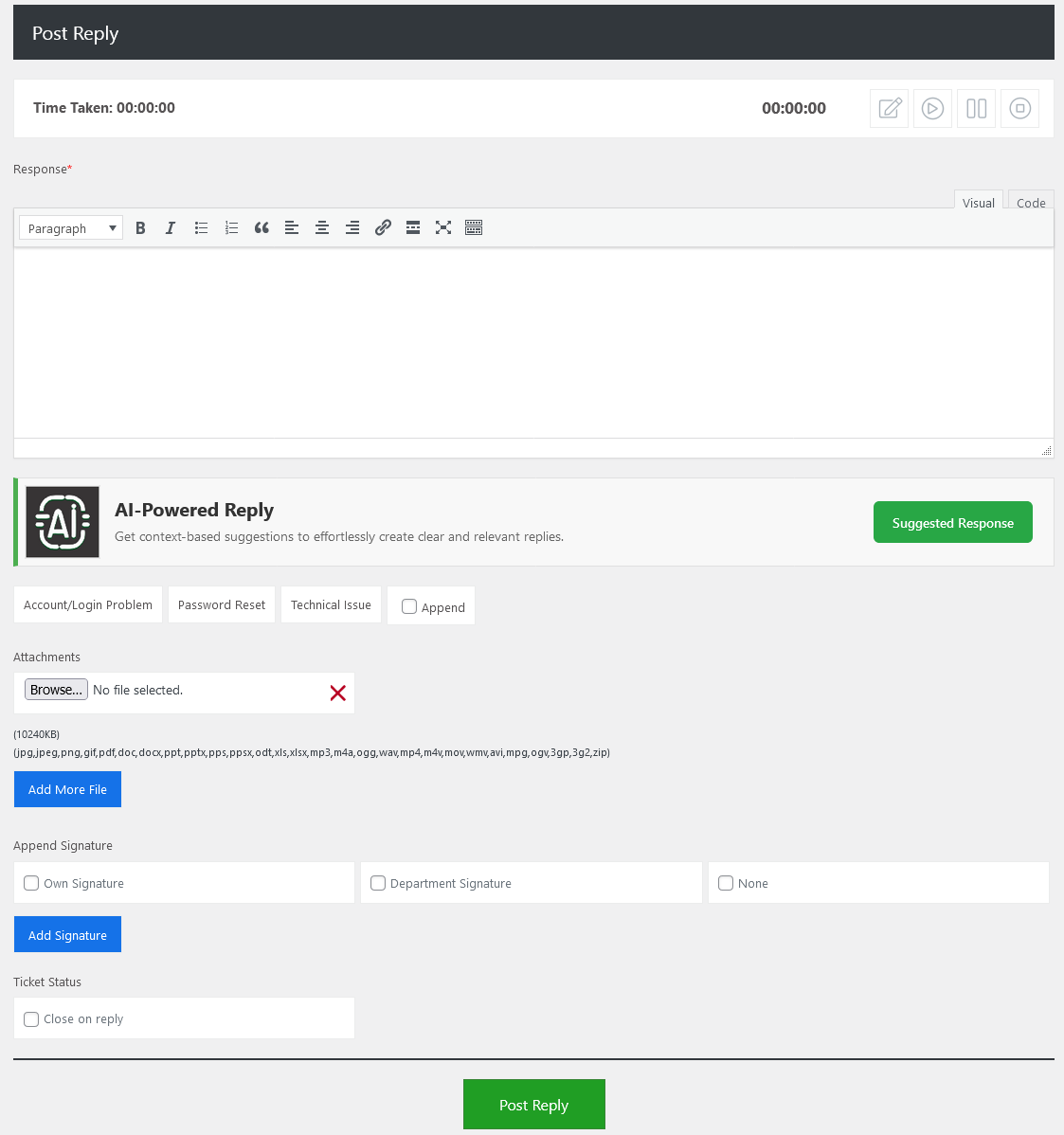Start the timer with the play icon
1064x1135 pixels.
coord(932,108)
